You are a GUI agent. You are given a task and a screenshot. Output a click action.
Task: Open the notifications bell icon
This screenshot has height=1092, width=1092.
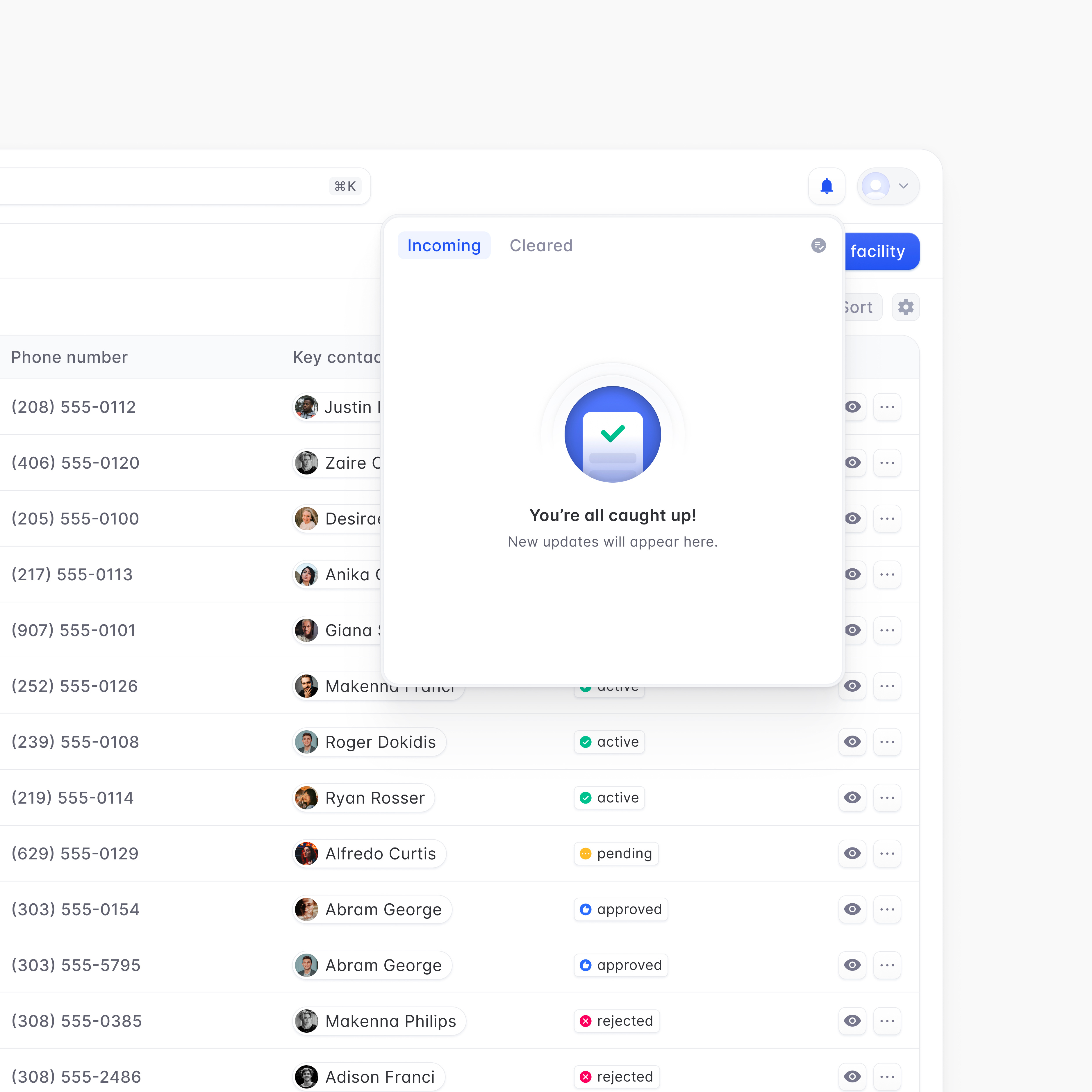[x=826, y=185]
